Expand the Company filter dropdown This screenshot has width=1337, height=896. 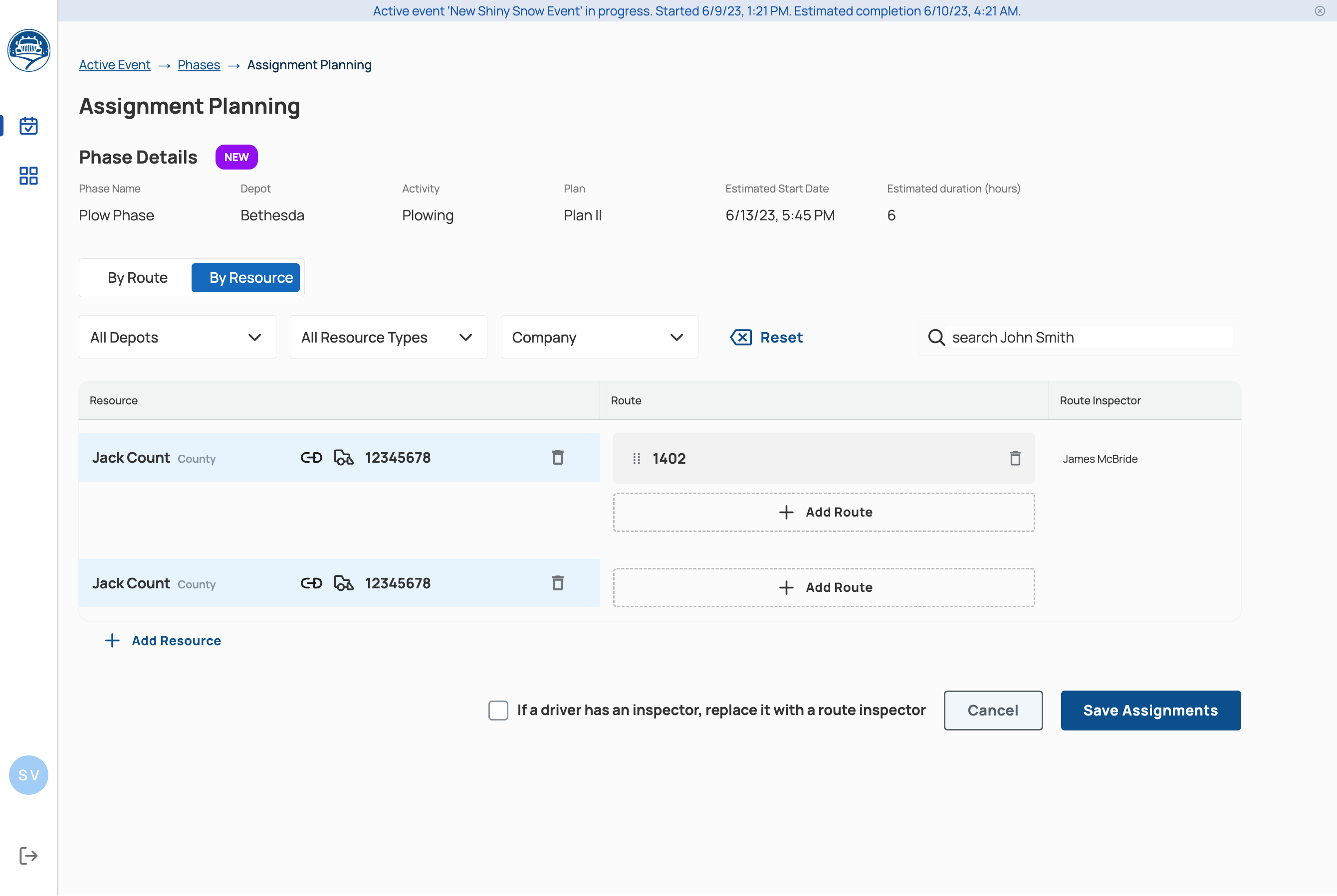[599, 337]
